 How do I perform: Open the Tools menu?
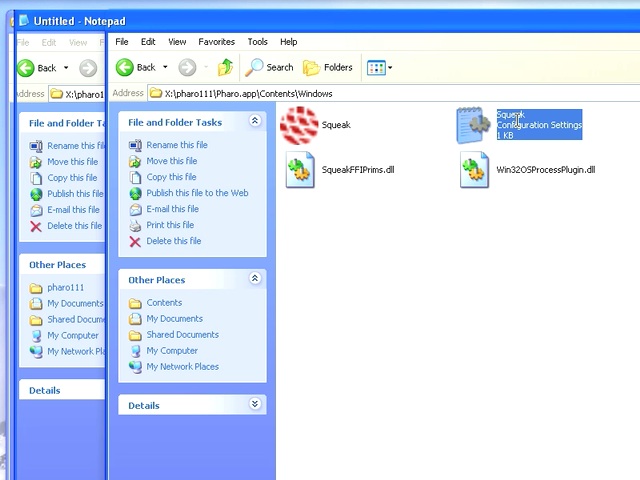258,42
